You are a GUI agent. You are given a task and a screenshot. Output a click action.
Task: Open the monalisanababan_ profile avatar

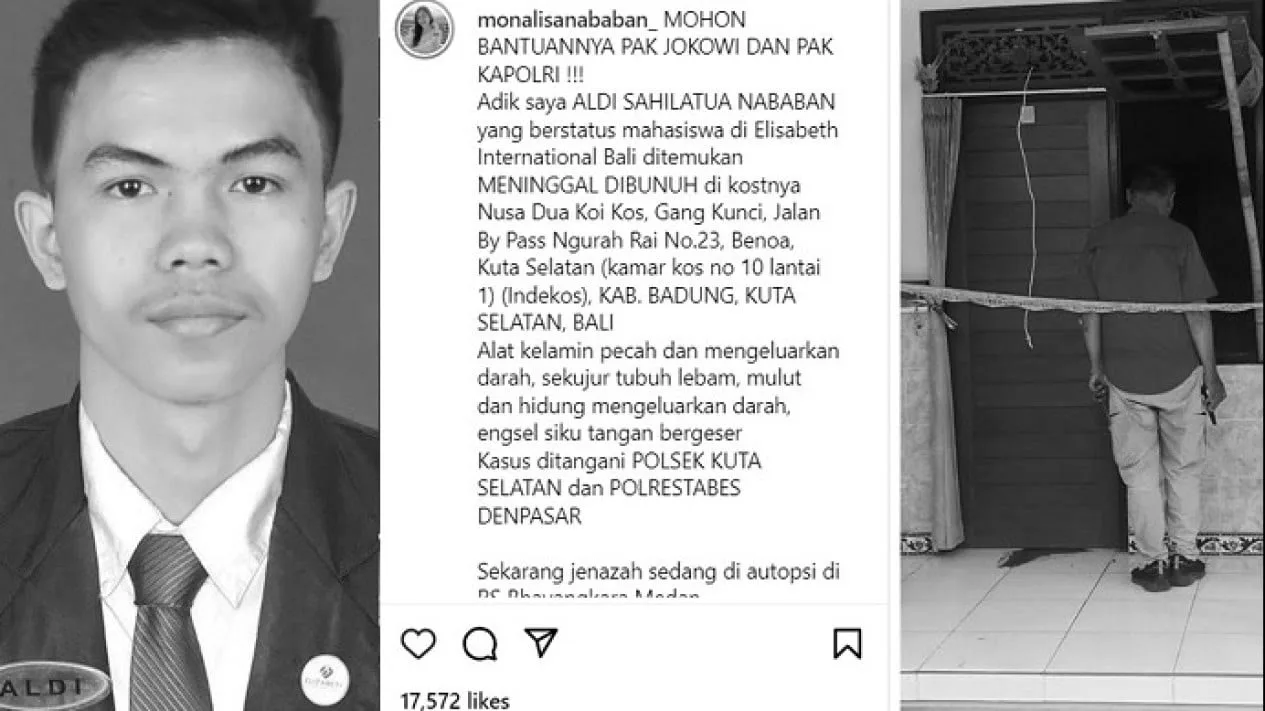coord(425,30)
